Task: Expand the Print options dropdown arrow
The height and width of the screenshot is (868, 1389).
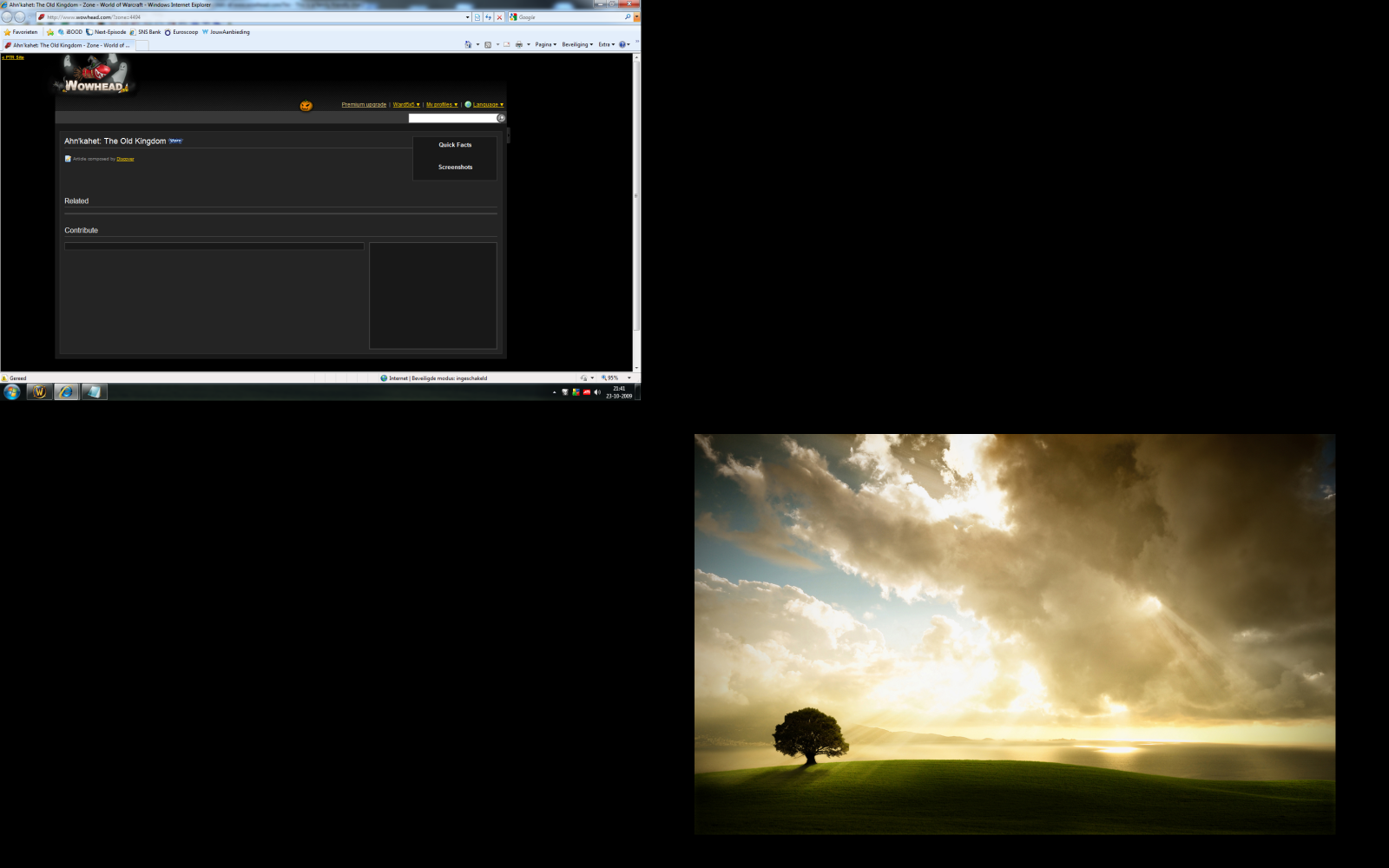Action: point(528,44)
